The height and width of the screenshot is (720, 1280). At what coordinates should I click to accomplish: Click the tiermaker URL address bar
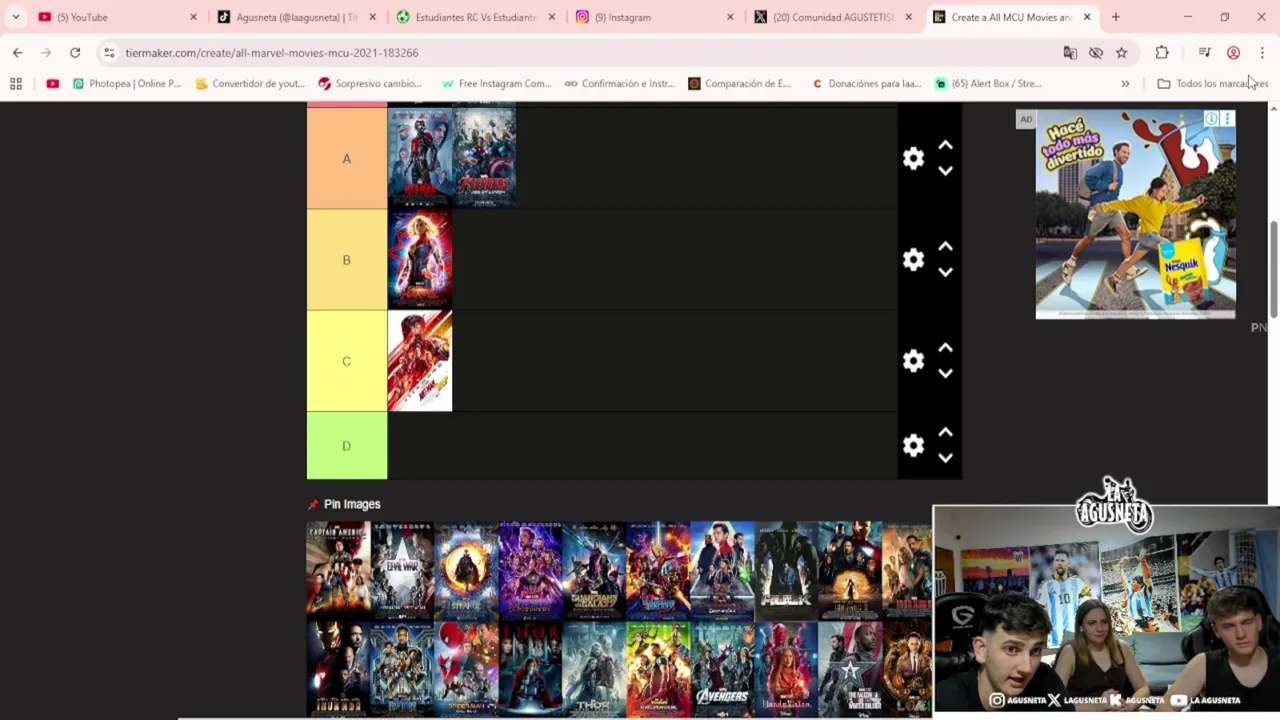point(580,53)
